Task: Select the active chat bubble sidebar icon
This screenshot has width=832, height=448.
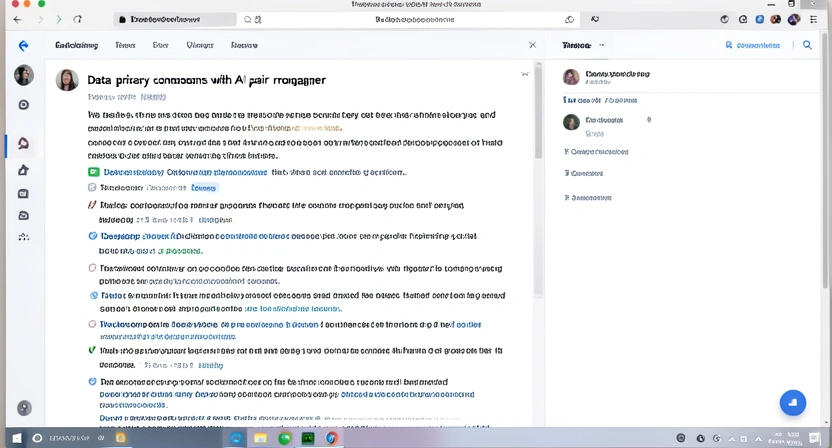Action: pos(23,143)
